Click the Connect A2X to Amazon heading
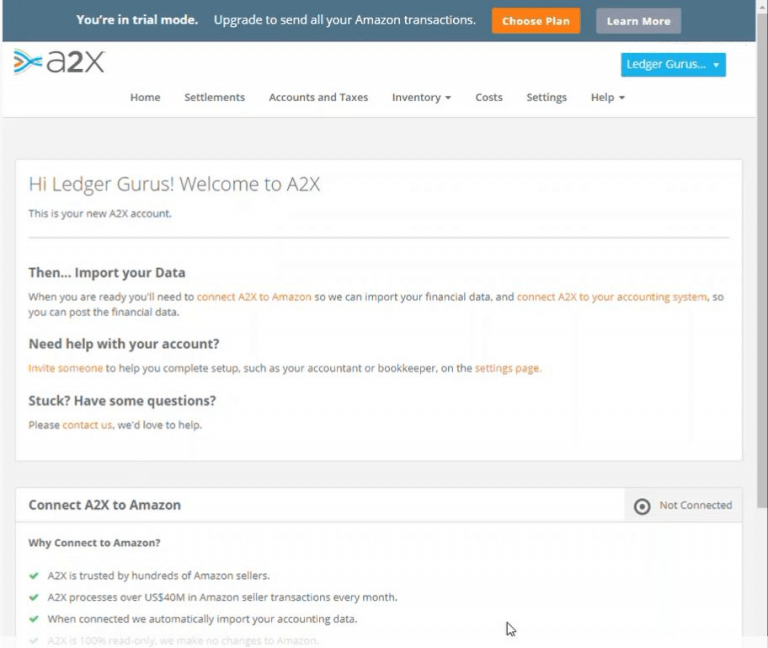Image resolution: width=768 pixels, height=648 pixels. [105, 505]
